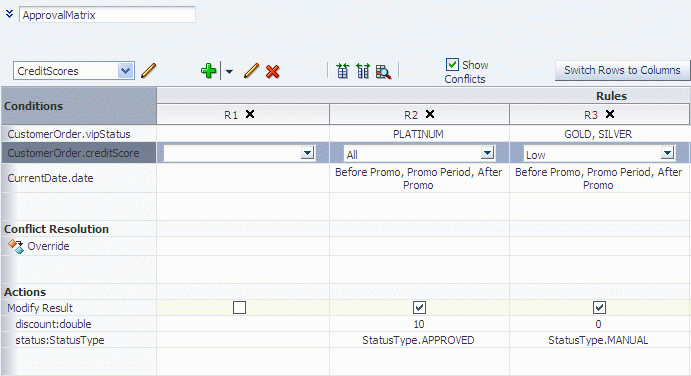The height and width of the screenshot is (376, 691).
Task: Click the first table split icon
Action: point(342,71)
